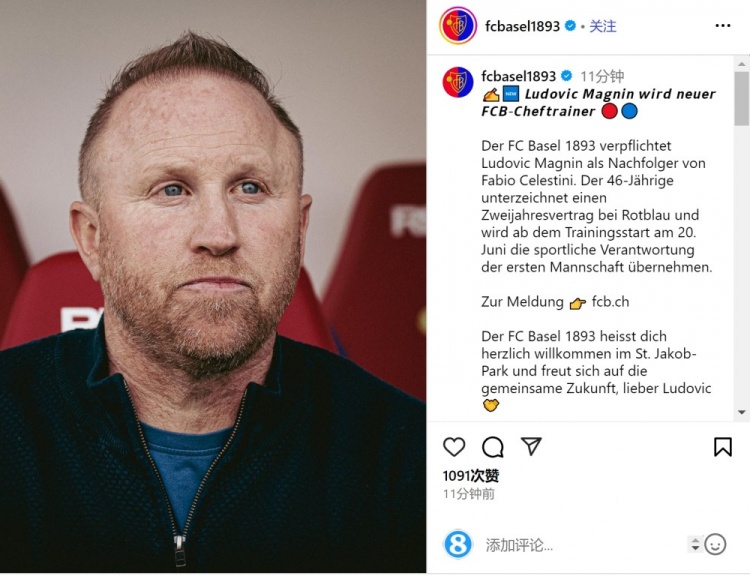Click the blue number 8 commenter avatar
The width and height of the screenshot is (750, 576).
click(x=458, y=544)
